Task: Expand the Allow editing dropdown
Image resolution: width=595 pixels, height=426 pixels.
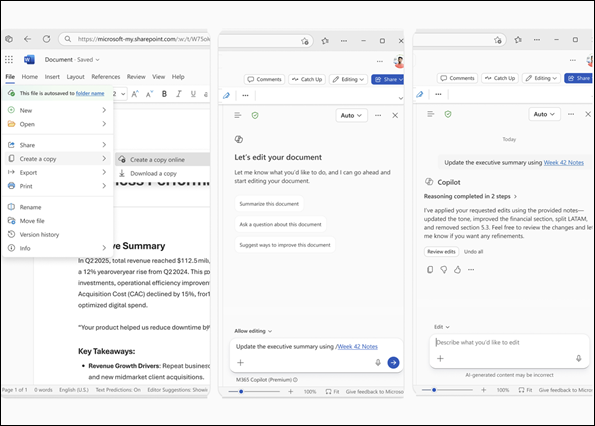Action: (x=253, y=331)
